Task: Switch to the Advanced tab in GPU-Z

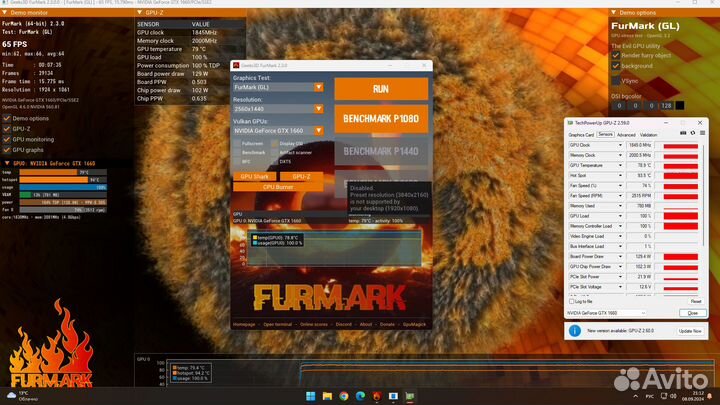Action: coord(626,134)
